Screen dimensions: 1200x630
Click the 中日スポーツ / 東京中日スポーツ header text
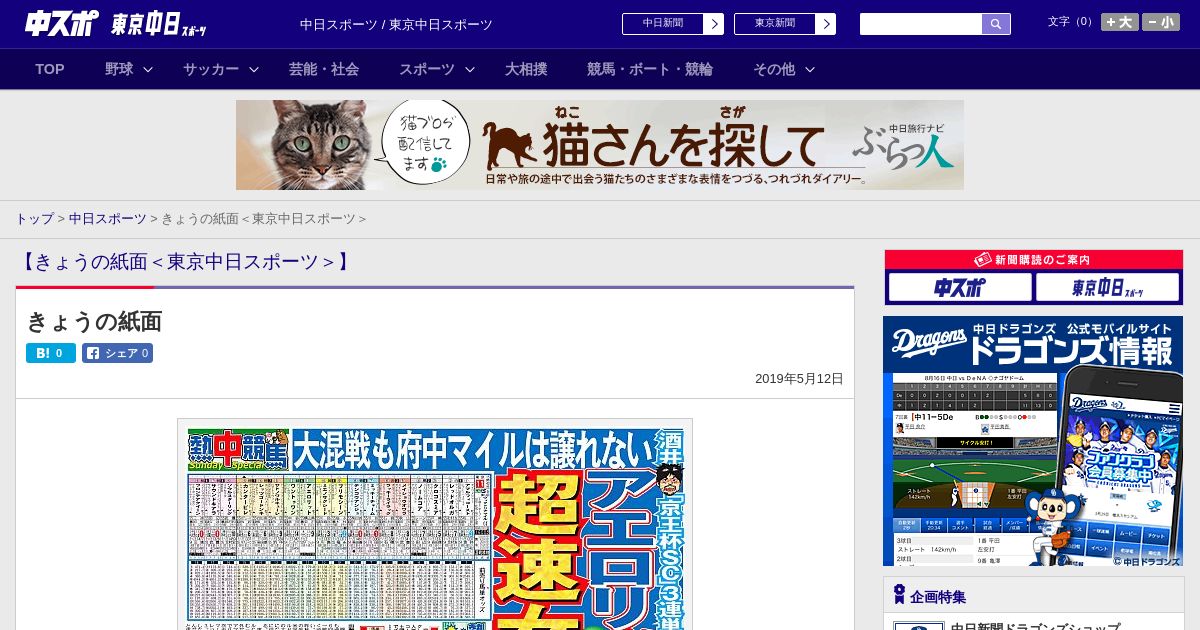pyautogui.click(x=396, y=24)
